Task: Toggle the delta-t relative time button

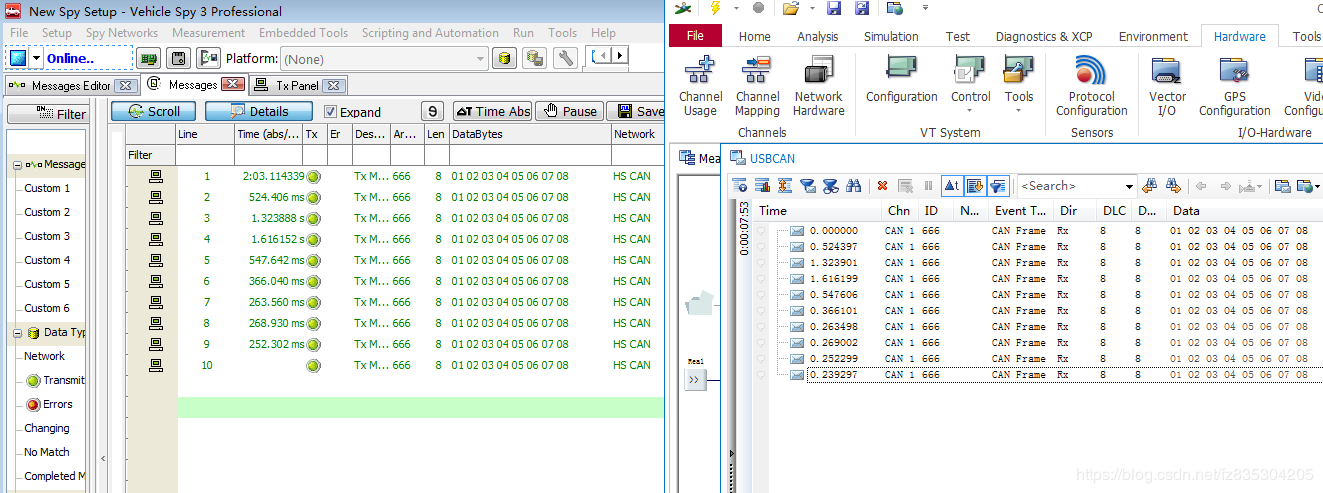Action: pyautogui.click(x=952, y=186)
